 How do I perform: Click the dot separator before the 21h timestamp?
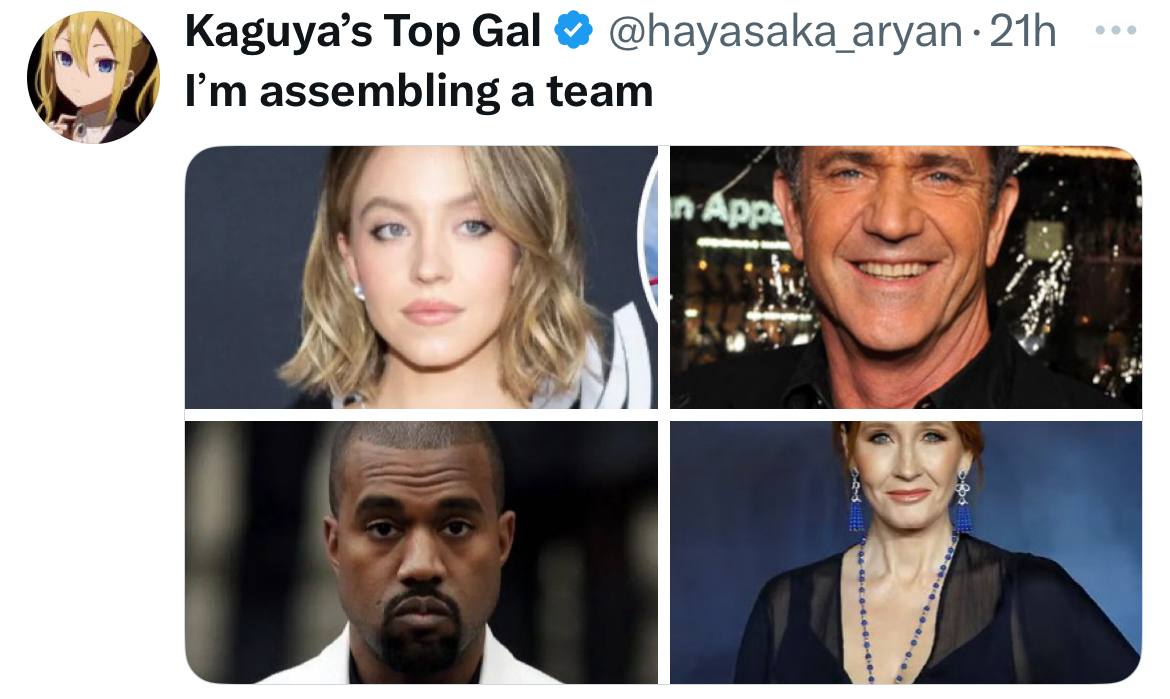pos(976,34)
